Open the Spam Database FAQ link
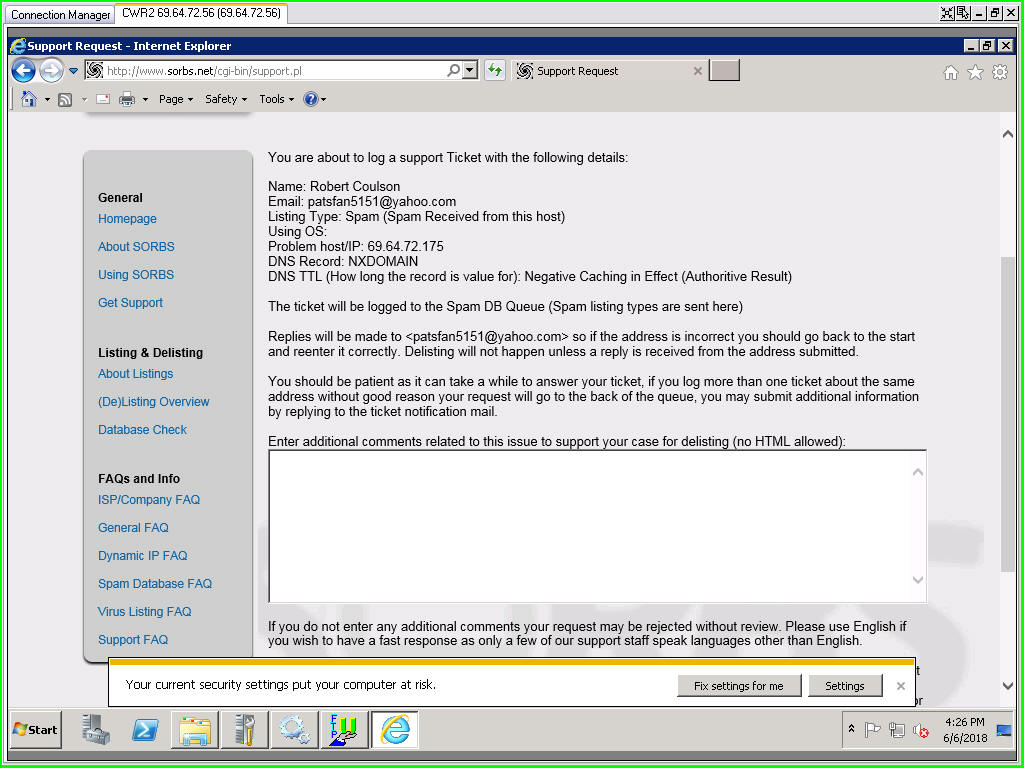 pyautogui.click(x=155, y=584)
